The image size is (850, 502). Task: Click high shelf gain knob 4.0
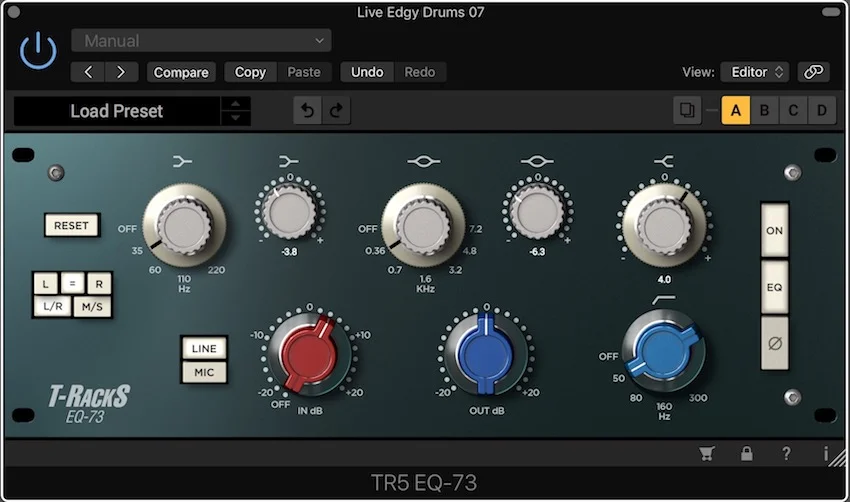(664, 225)
